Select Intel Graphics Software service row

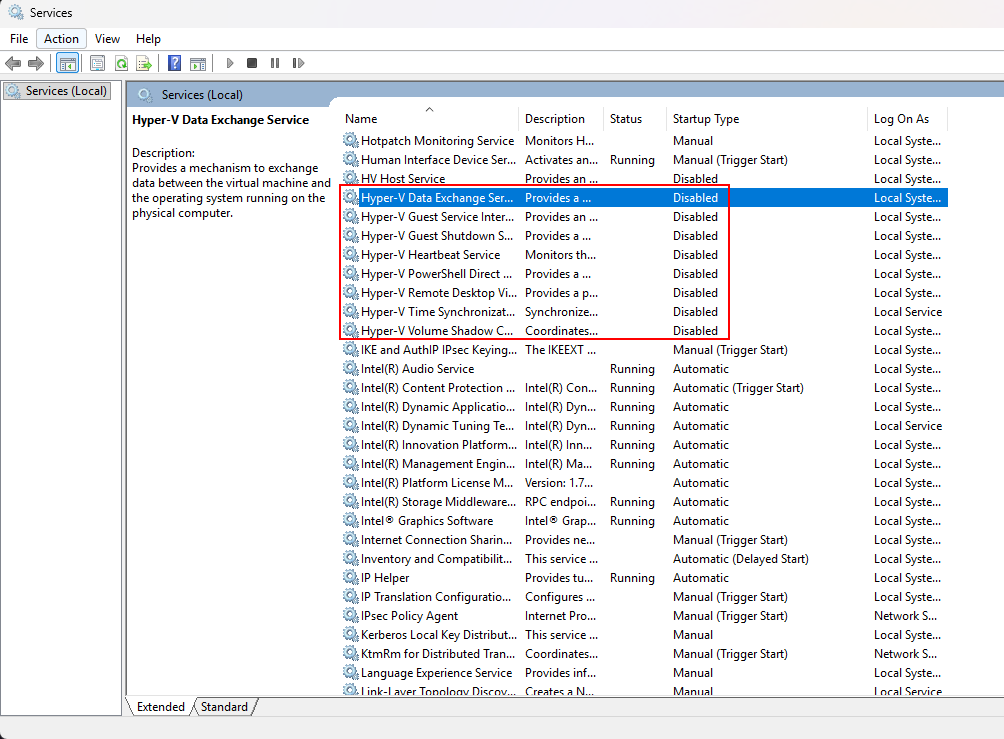(644, 521)
